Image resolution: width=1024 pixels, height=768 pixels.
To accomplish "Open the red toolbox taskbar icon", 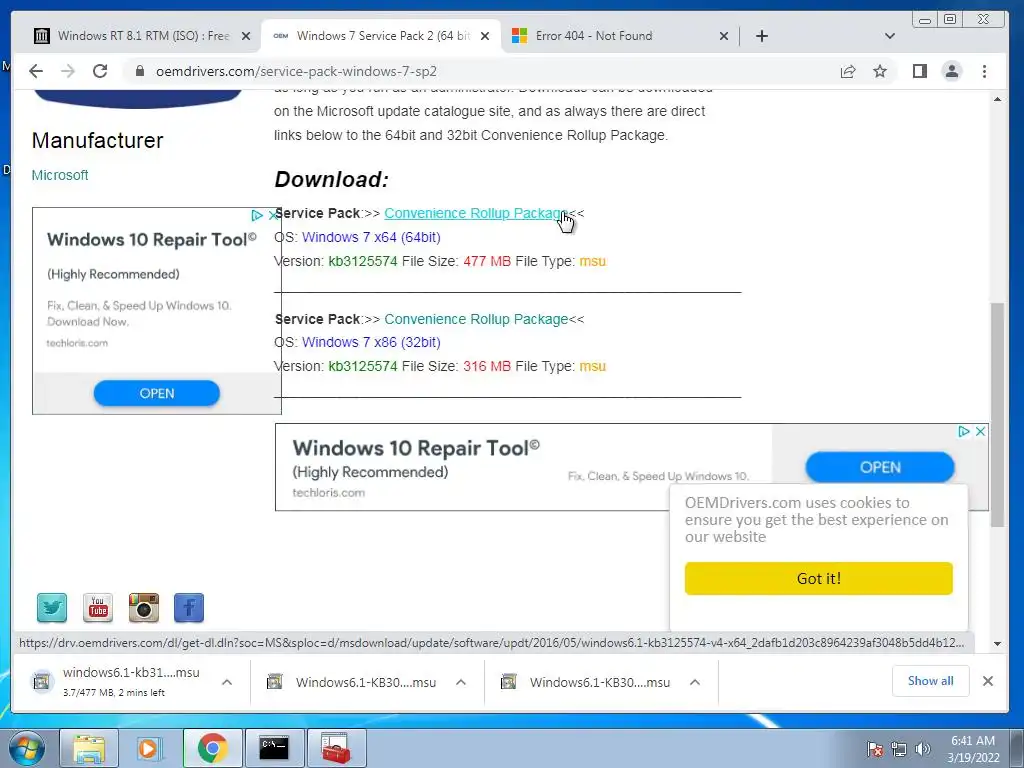I will tap(336, 748).
